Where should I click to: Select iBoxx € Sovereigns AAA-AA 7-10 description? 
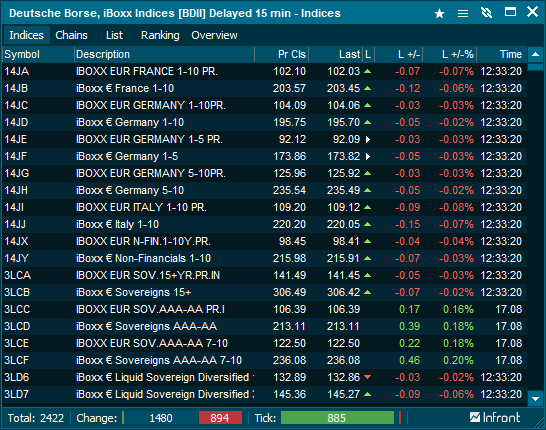[x=159, y=360]
